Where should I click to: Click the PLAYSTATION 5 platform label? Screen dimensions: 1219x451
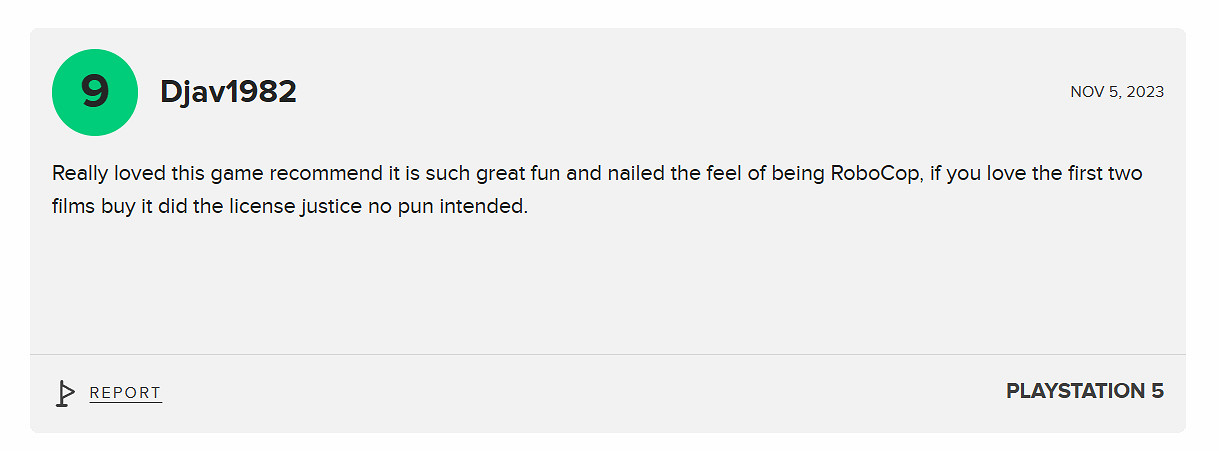[1084, 391]
